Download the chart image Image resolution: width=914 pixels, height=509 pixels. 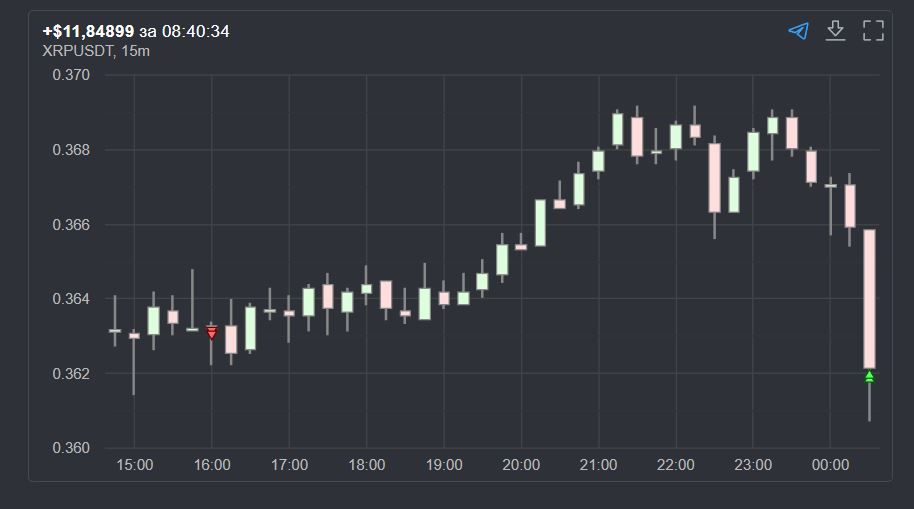pos(835,31)
